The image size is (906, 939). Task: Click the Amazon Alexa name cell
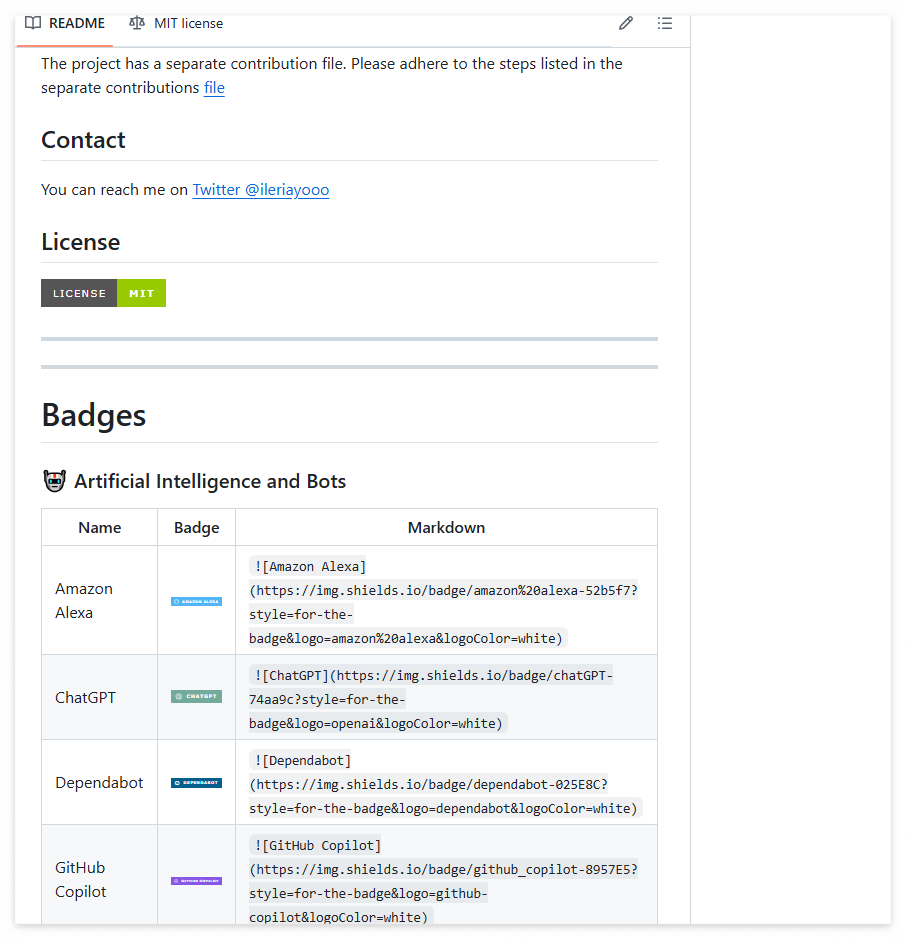[x=99, y=601]
